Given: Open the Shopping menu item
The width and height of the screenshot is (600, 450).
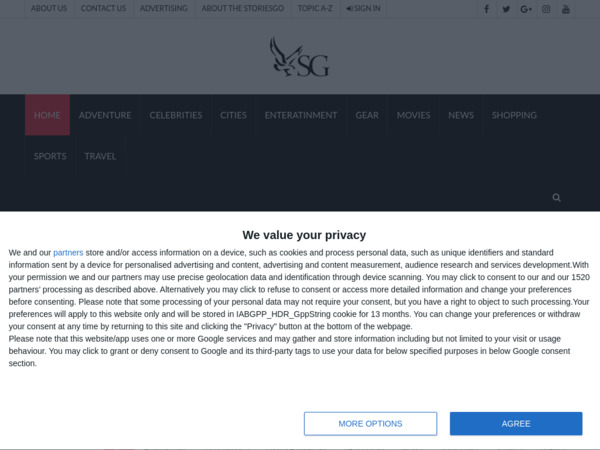Looking at the screenshot, I should pos(514,115).
